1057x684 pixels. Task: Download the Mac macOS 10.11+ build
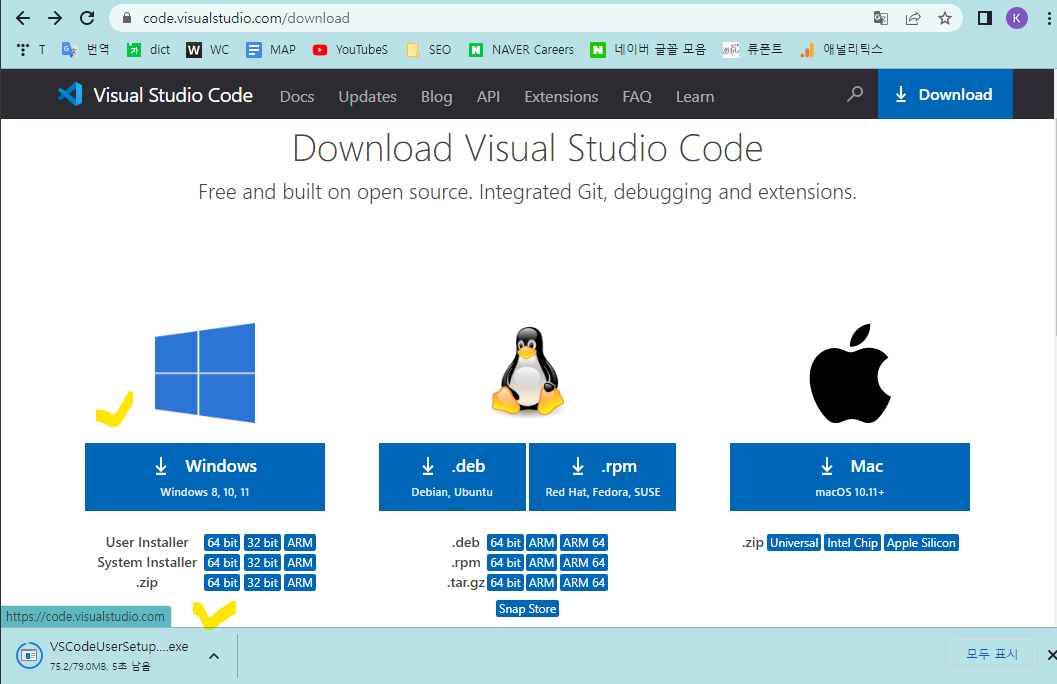click(x=850, y=477)
